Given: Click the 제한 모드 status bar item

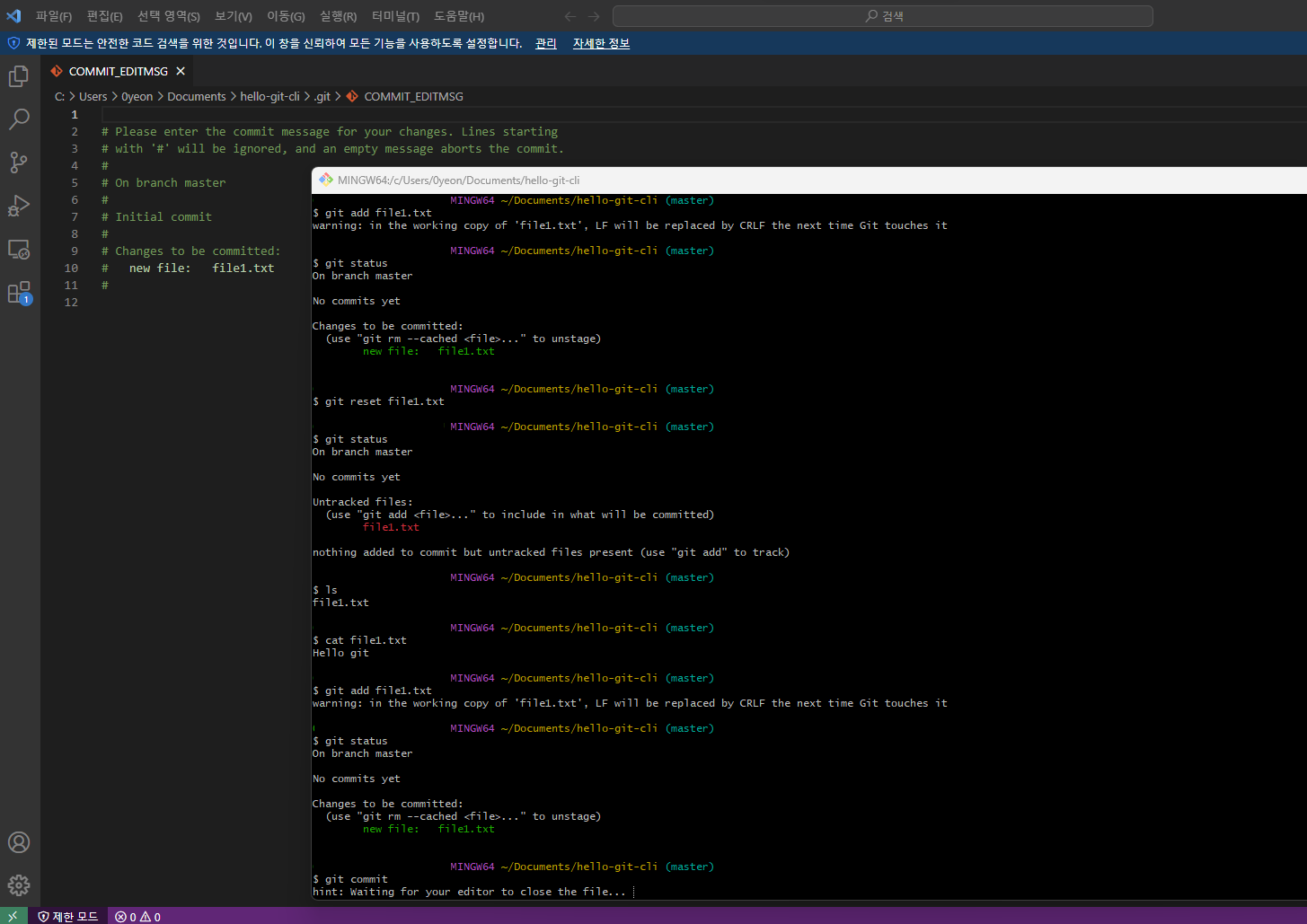Looking at the screenshot, I should click(x=68, y=916).
